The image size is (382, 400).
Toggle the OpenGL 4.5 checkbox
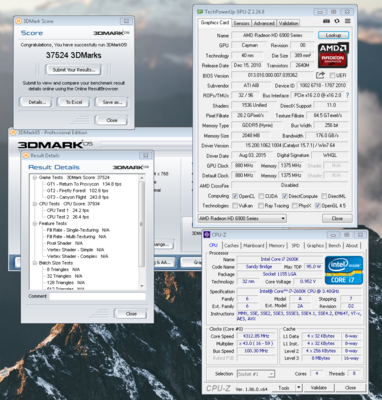tap(318, 206)
